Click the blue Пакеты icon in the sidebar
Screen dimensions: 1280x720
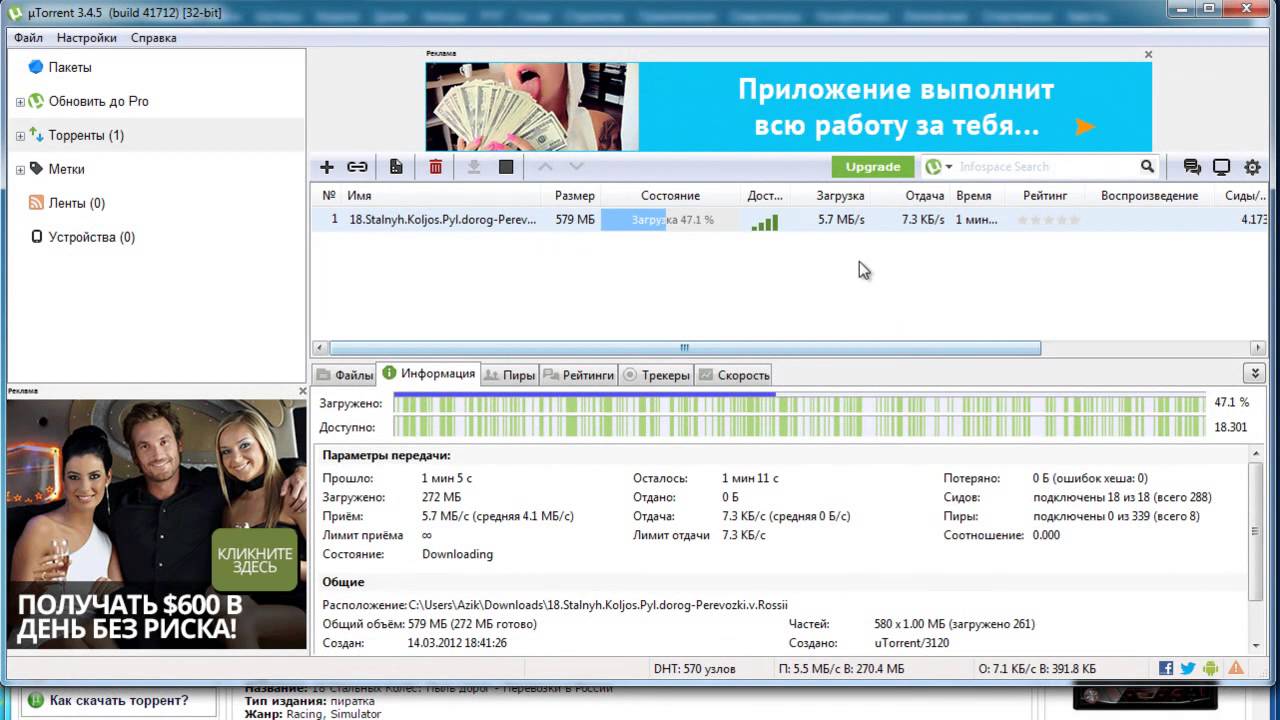click(x=36, y=67)
